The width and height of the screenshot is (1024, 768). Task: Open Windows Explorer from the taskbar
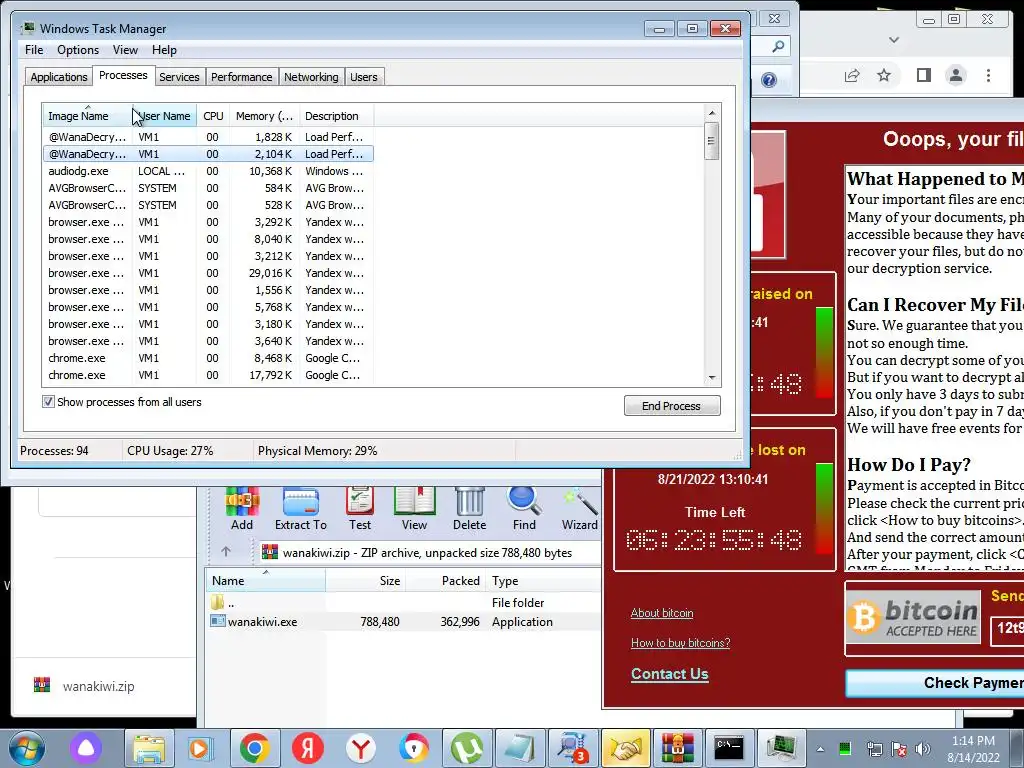click(x=149, y=748)
